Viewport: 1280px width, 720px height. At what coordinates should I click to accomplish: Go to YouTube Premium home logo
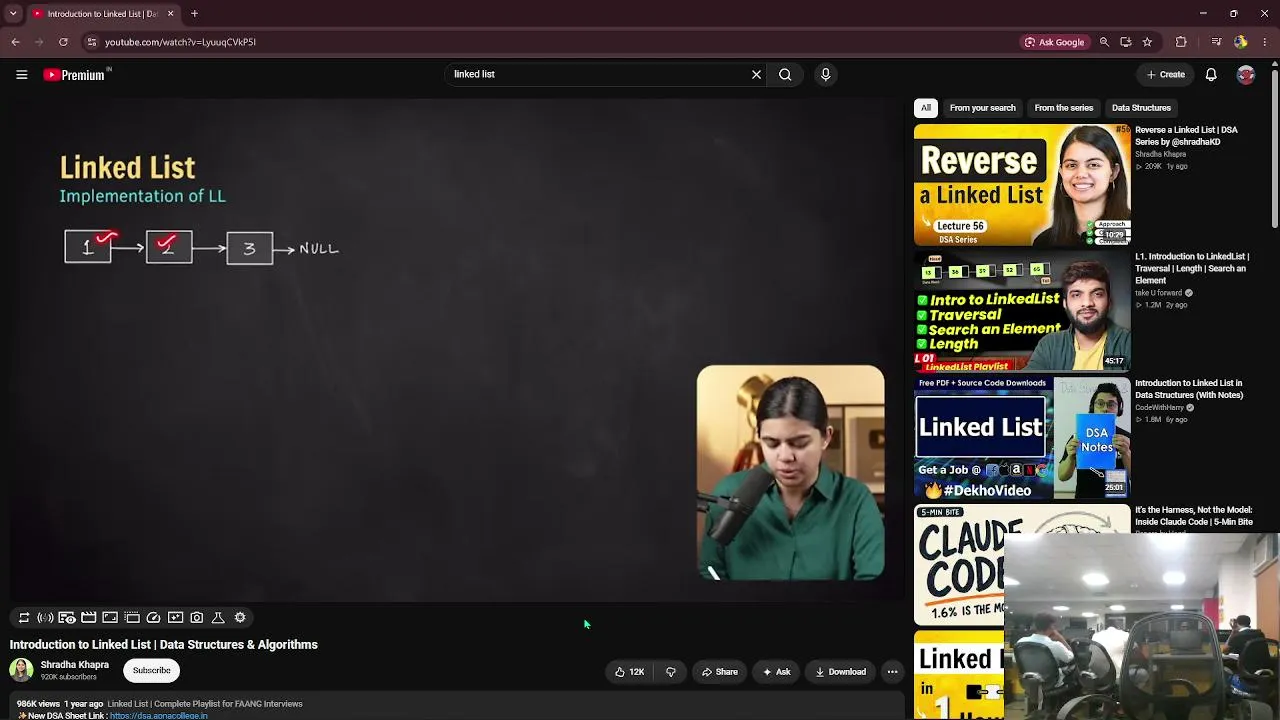[x=74, y=75]
